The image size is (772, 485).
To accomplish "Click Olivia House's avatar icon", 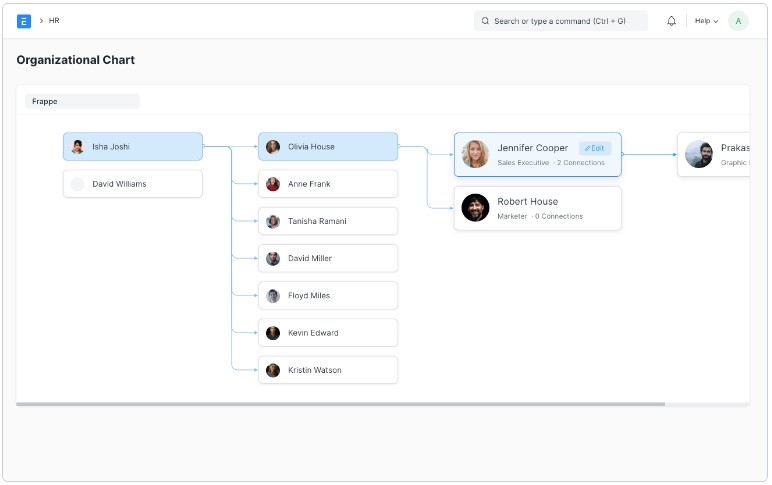I will [x=273, y=147].
